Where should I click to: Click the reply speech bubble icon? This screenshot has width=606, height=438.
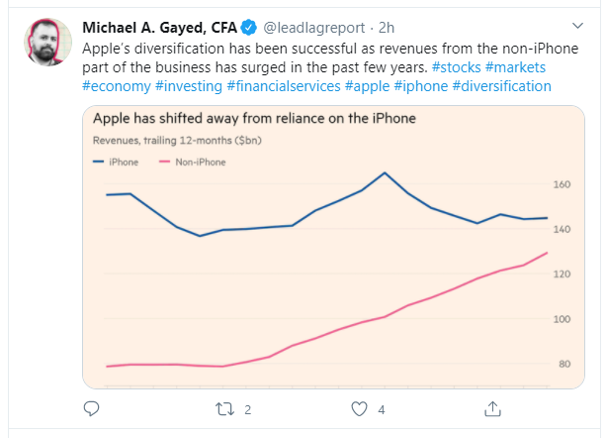(92, 408)
